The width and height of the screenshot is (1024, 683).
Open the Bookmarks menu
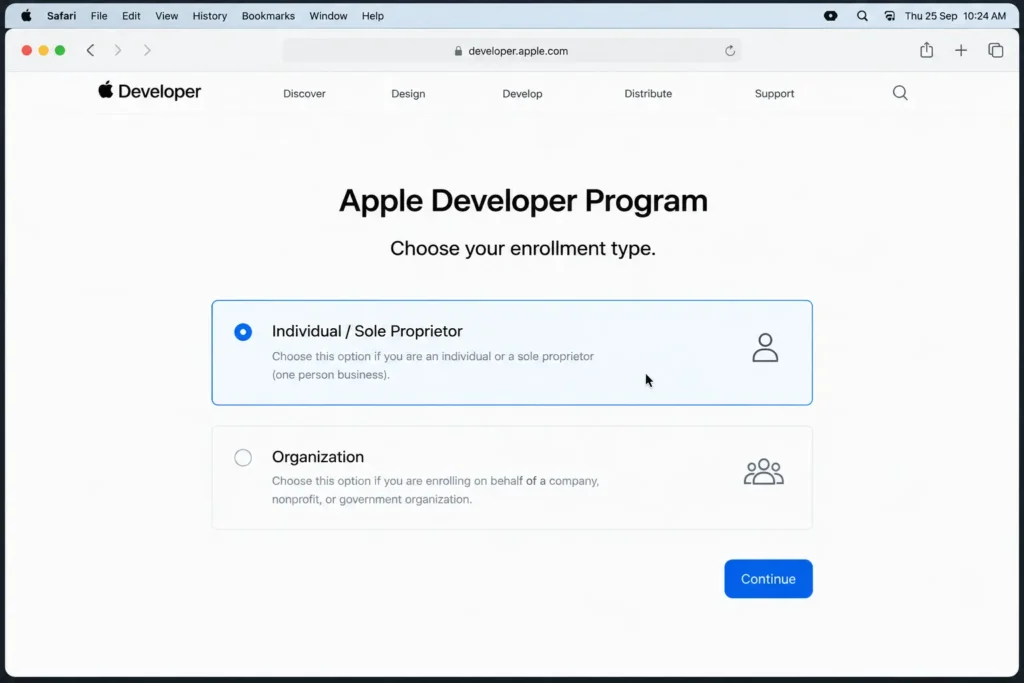tap(268, 16)
